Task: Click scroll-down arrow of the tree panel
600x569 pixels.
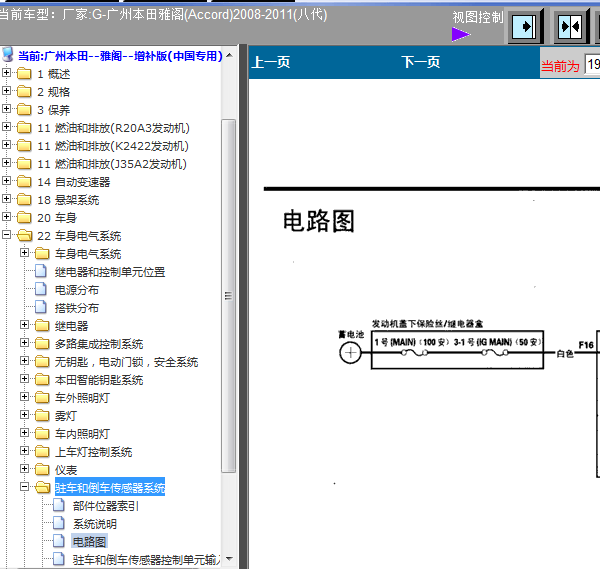Action: coord(229,559)
